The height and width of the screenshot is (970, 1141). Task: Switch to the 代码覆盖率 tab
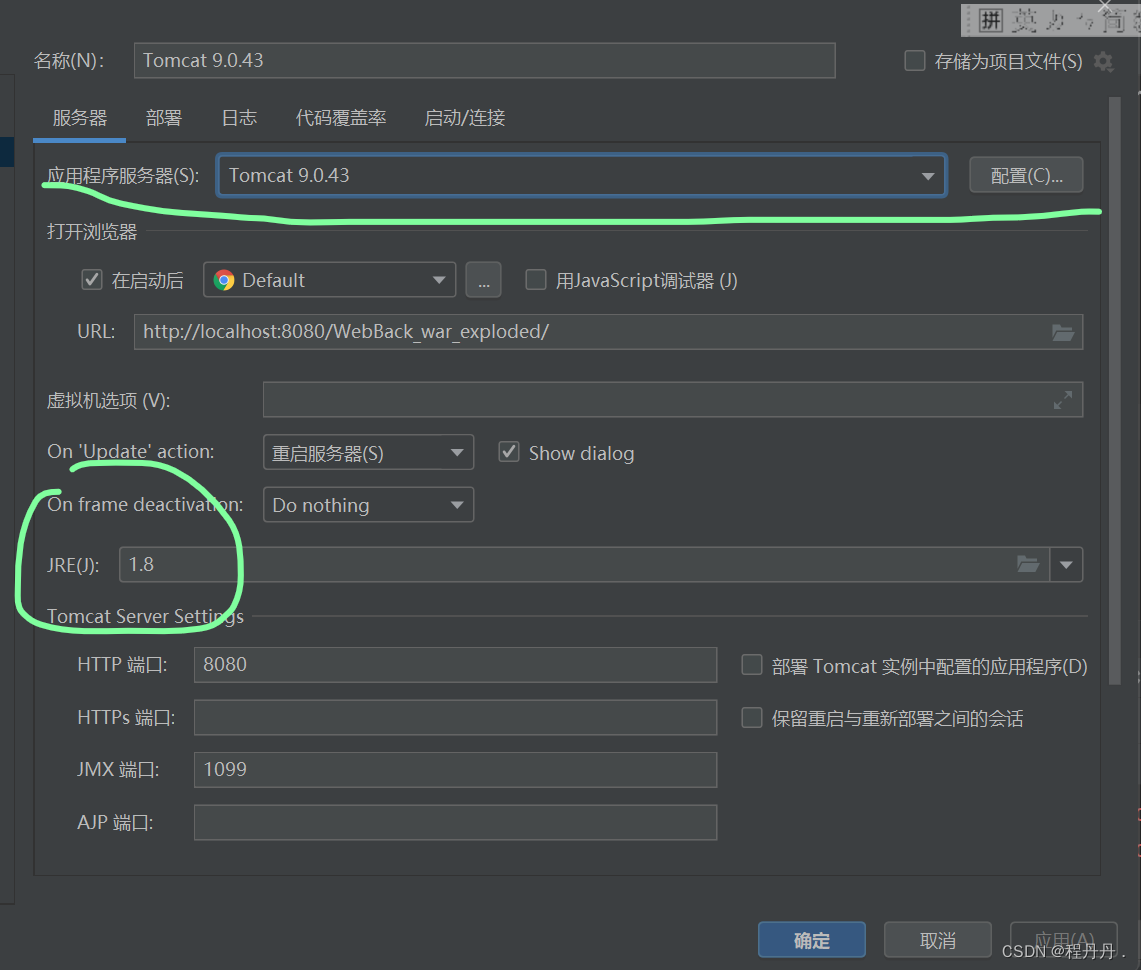341,118
